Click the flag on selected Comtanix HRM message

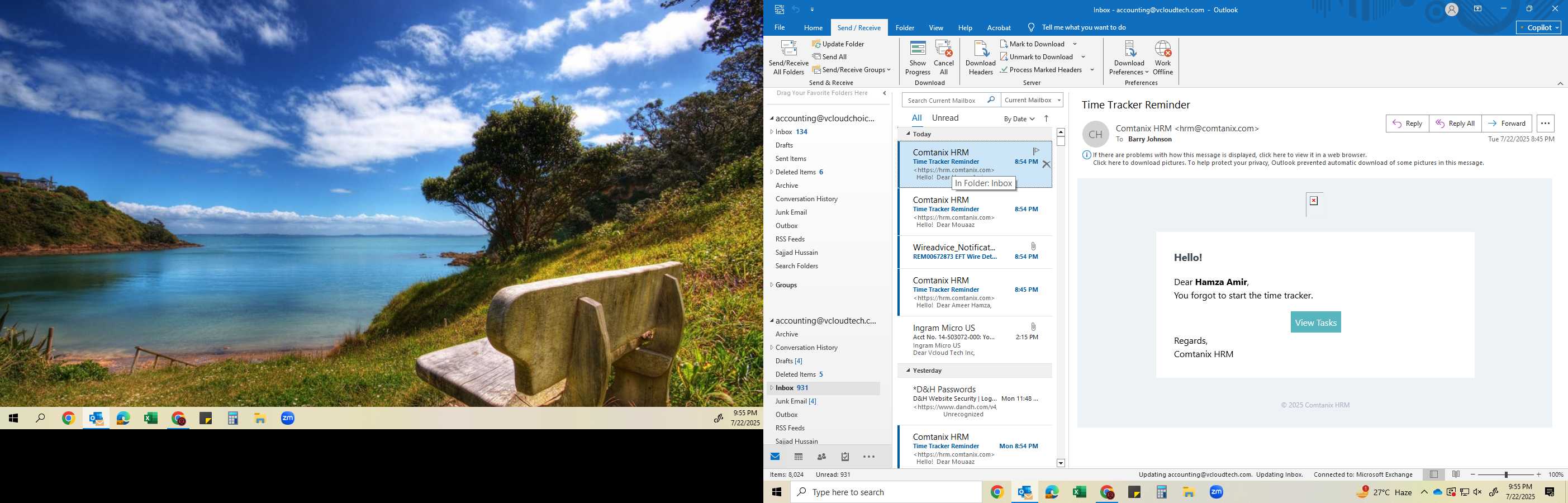[x=1036, y=151]
